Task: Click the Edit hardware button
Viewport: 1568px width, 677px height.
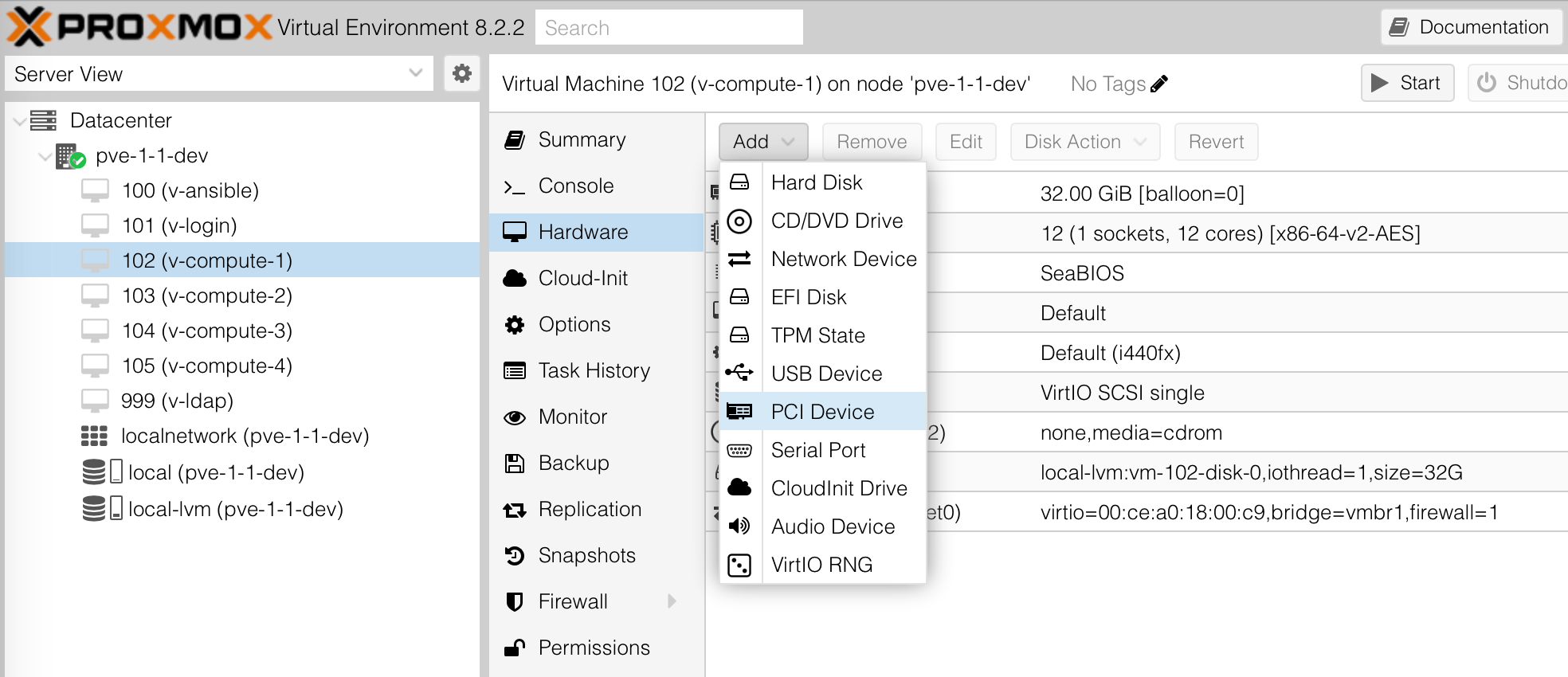Action: click(x=966, y=142)
